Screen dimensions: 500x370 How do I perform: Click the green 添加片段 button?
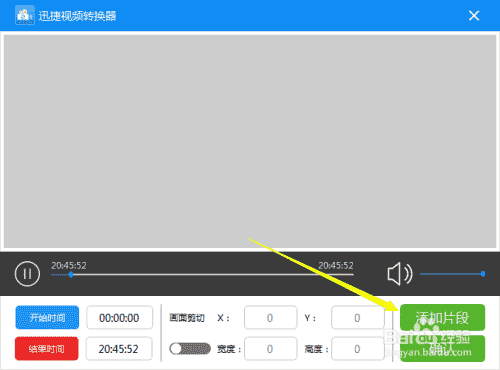click(x=442, y=317)
